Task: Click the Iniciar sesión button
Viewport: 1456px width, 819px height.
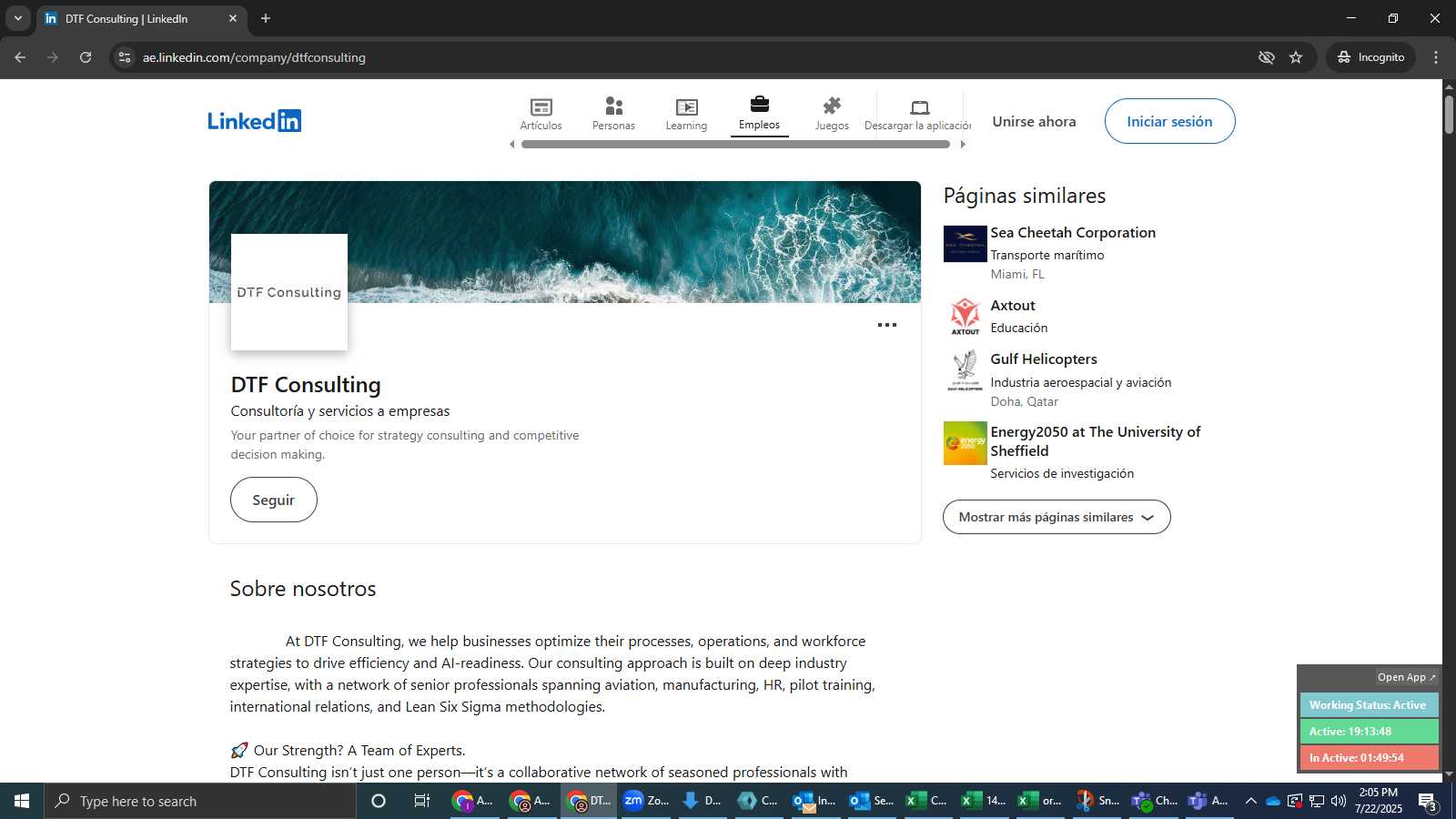Action: [1169, 121]
